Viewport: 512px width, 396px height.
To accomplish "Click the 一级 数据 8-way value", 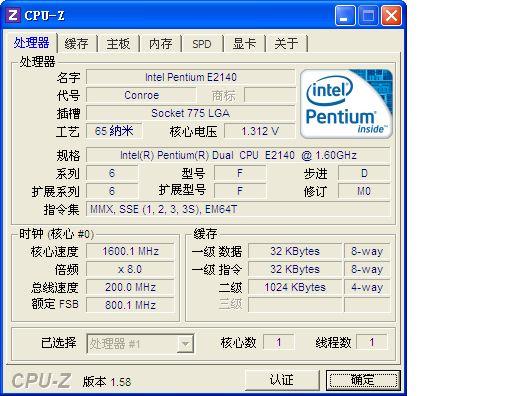I will (x=367, y=251).
